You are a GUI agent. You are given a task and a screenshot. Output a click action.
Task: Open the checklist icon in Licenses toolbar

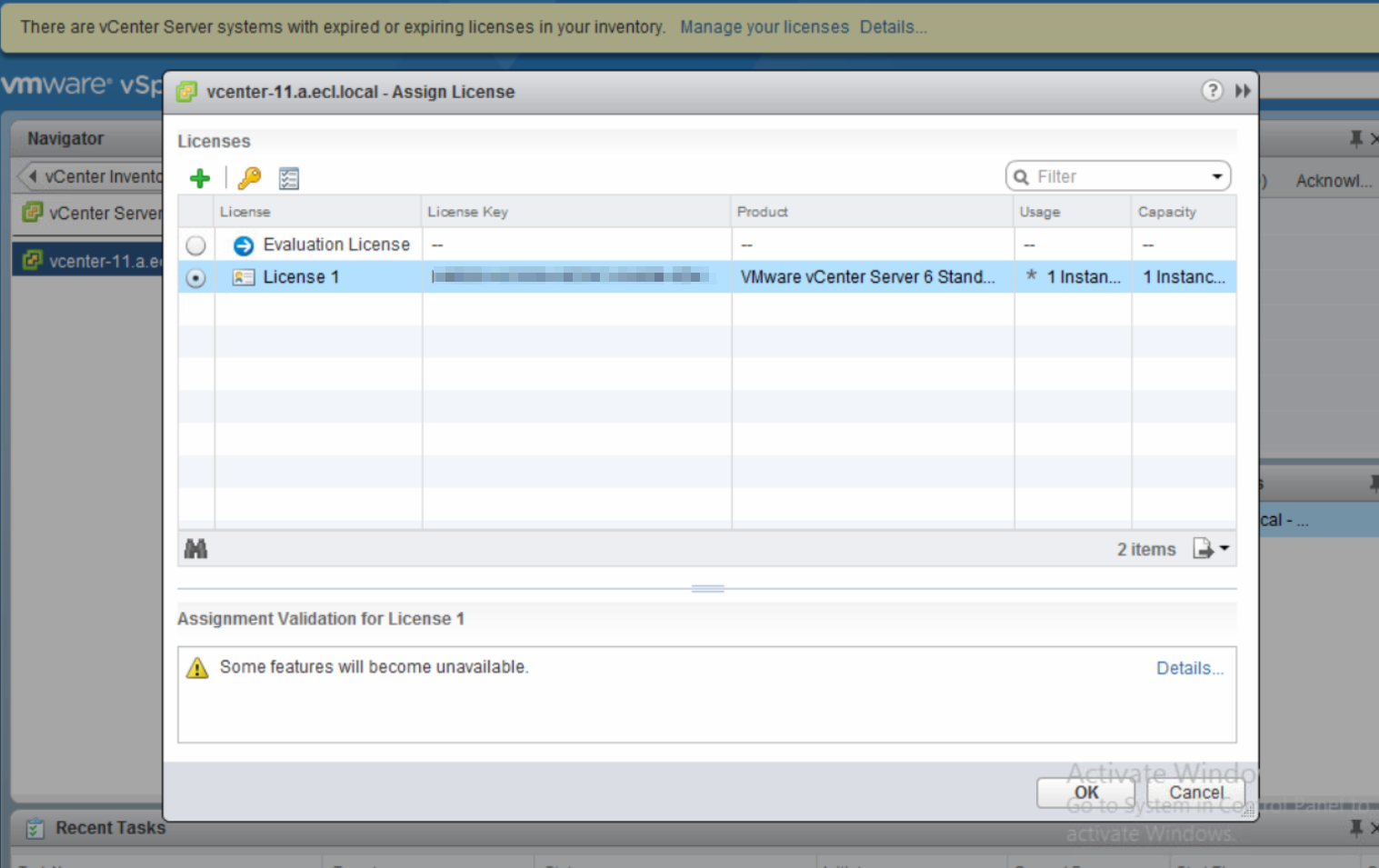pos(289,179)
